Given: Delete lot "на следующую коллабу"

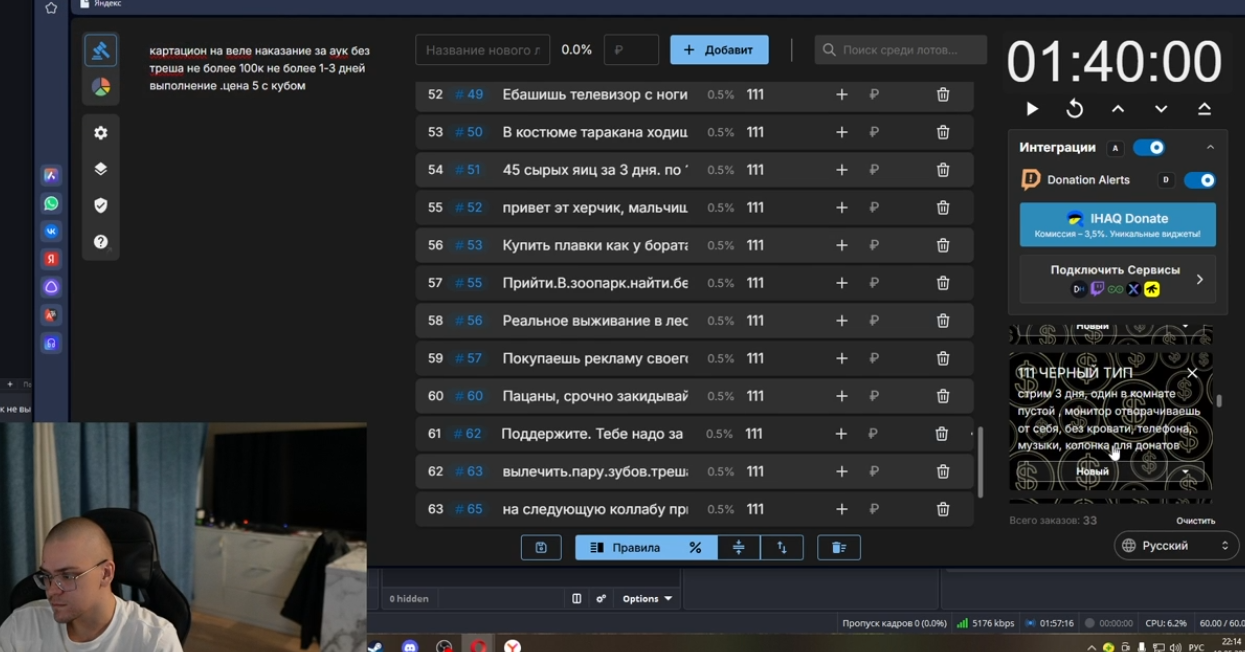Looking at the screenshot, I should [x=943, y=509].
